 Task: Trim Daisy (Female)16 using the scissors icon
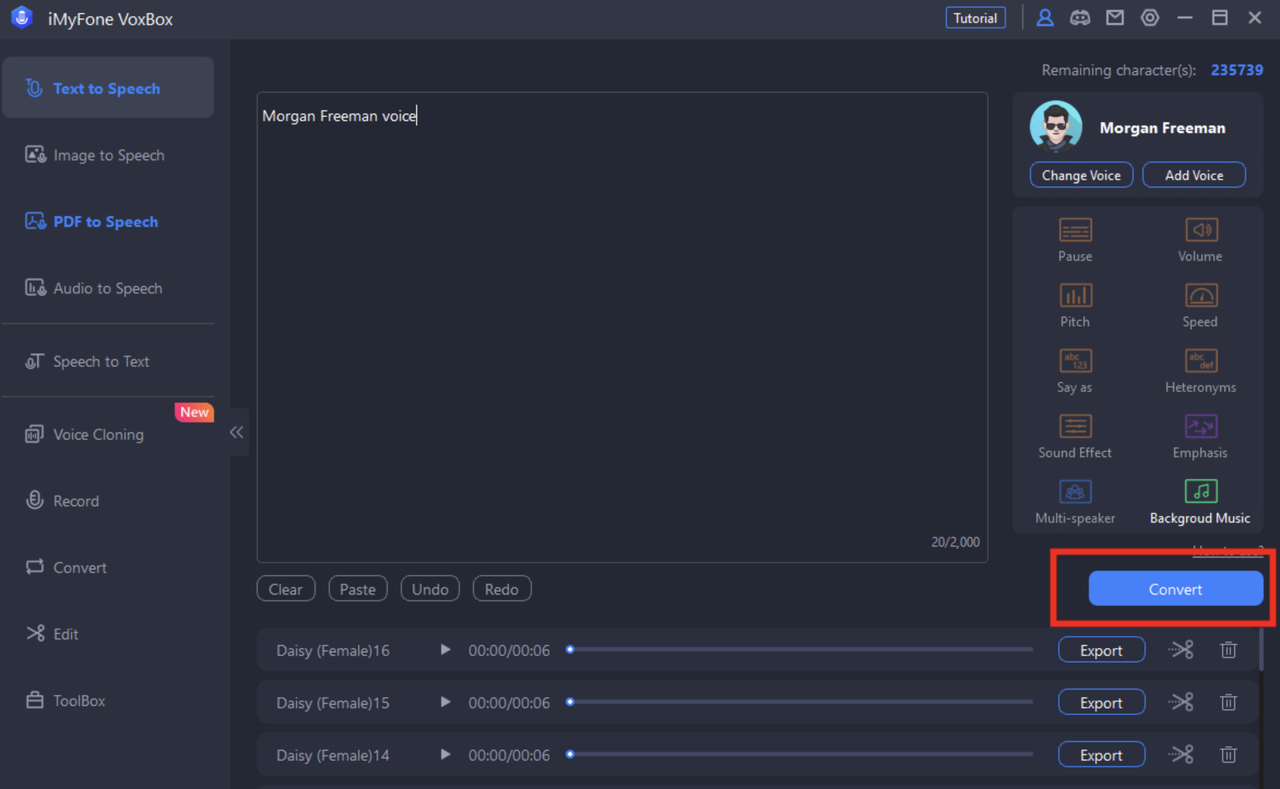point(1181,649)
